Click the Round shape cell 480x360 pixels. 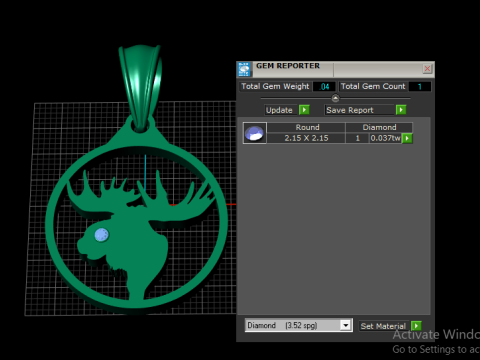point(307,127)
